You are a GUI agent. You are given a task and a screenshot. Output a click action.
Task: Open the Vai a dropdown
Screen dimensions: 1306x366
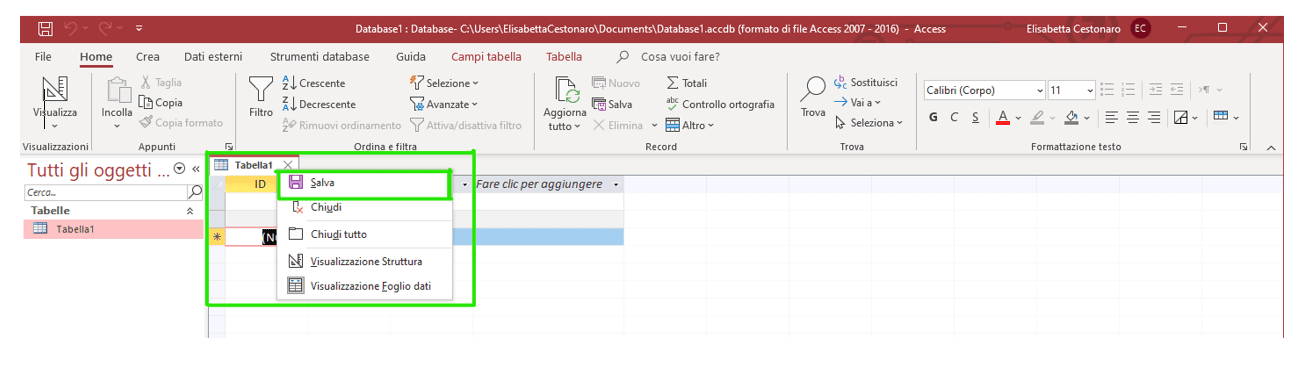[x=877, y=103]
